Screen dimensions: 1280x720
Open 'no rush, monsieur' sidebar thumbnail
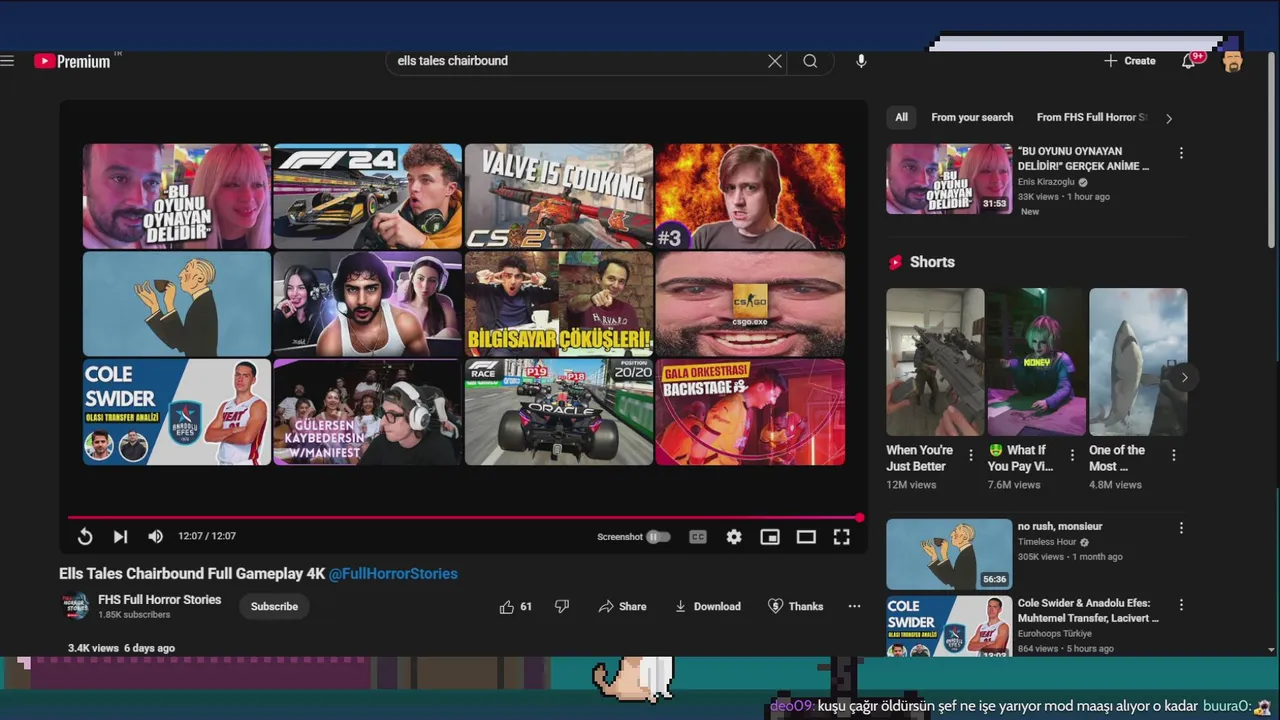coord(949,554)
